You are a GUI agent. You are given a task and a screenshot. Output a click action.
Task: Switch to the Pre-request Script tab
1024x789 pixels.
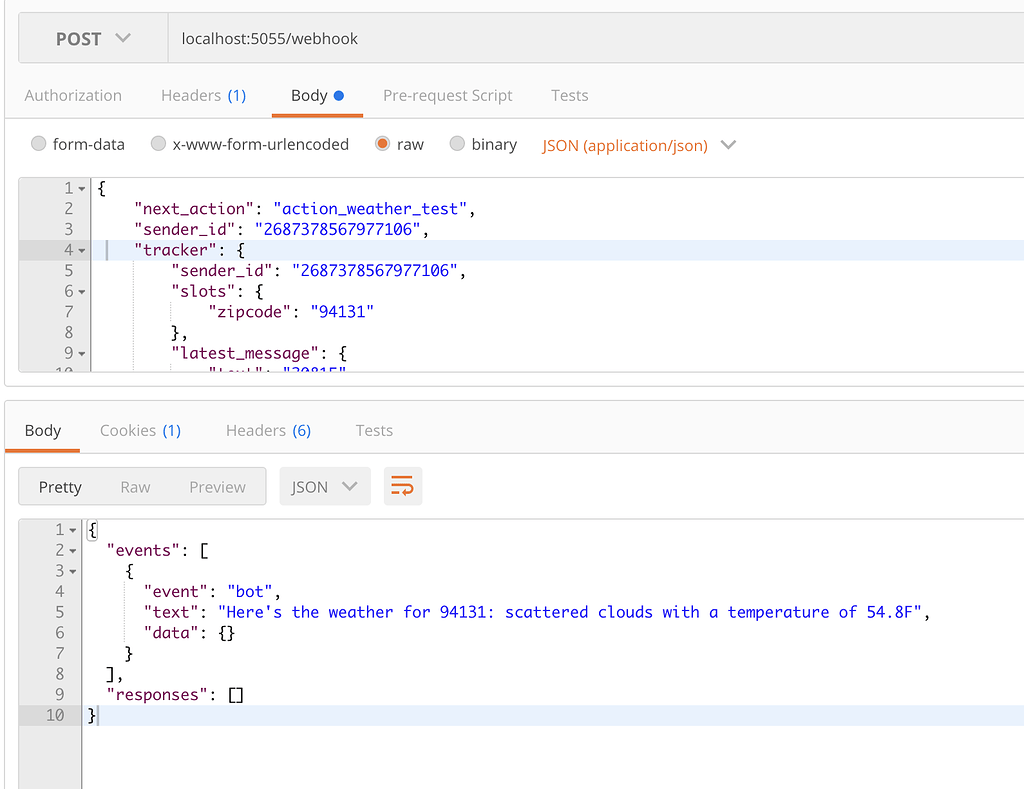tap(447, 95)
